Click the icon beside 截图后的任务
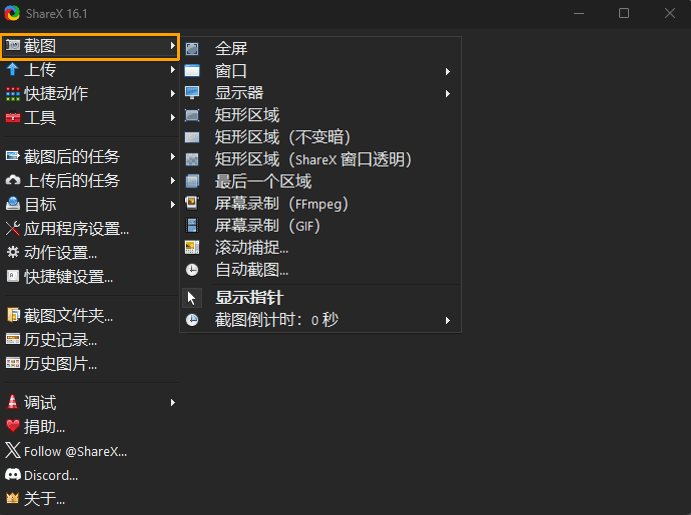 [x=13, y=156]
